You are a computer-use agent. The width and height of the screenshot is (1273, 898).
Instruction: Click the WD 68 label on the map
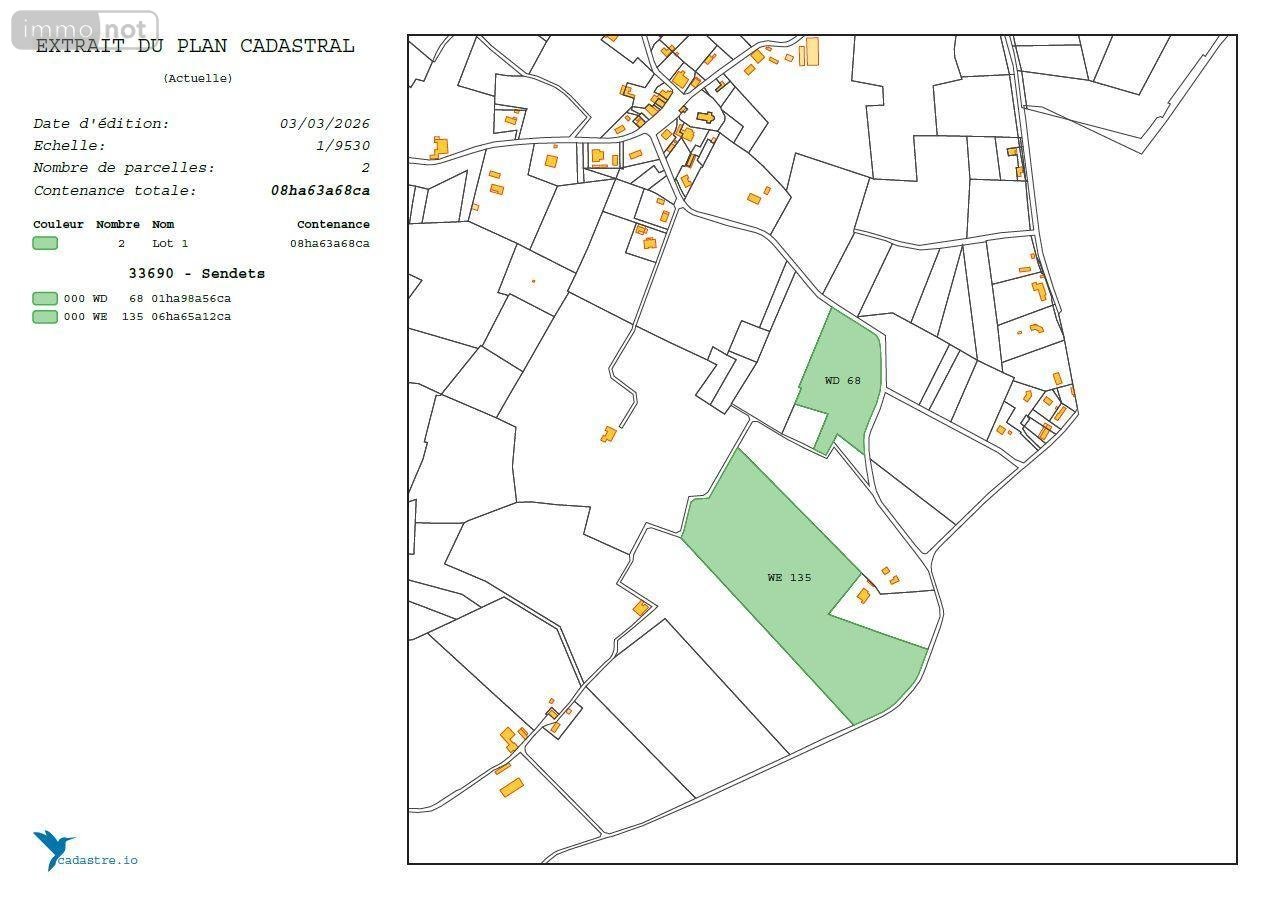(x=842, y=380)
